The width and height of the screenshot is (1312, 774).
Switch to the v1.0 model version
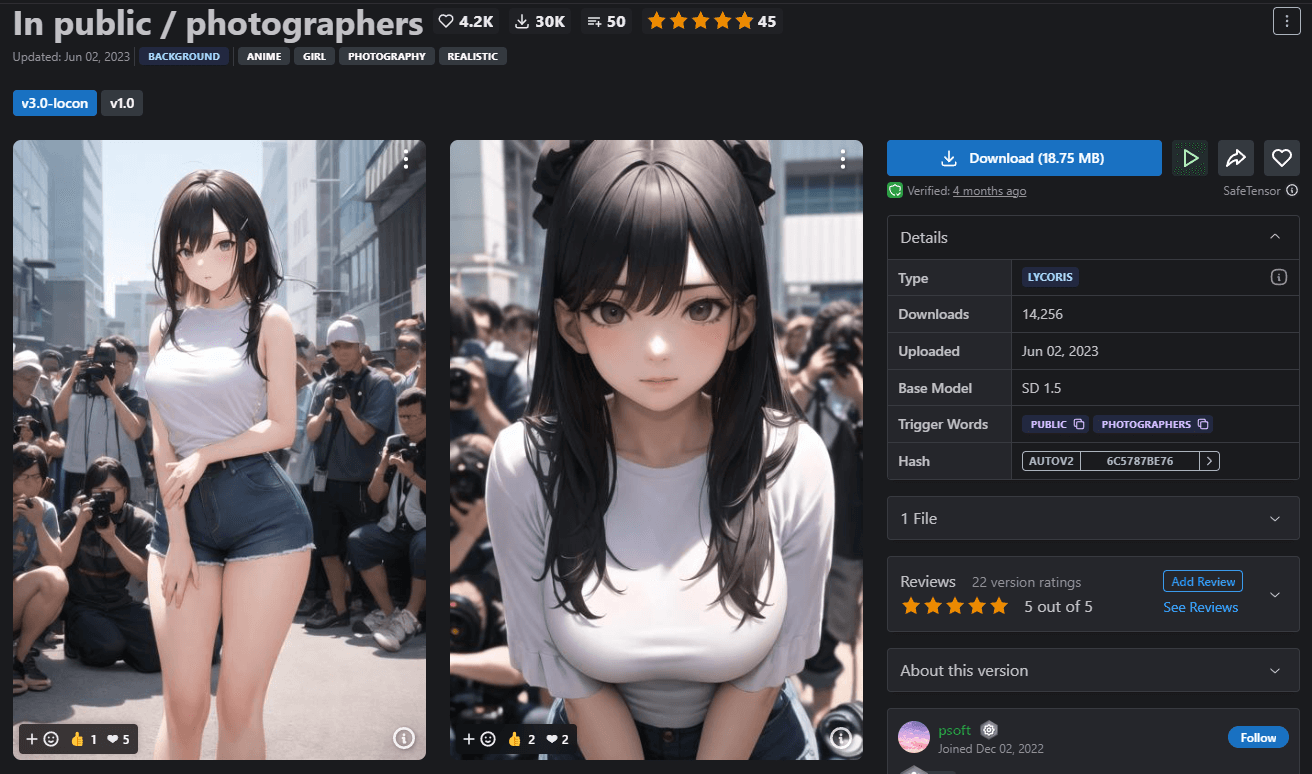pos(121,102)
